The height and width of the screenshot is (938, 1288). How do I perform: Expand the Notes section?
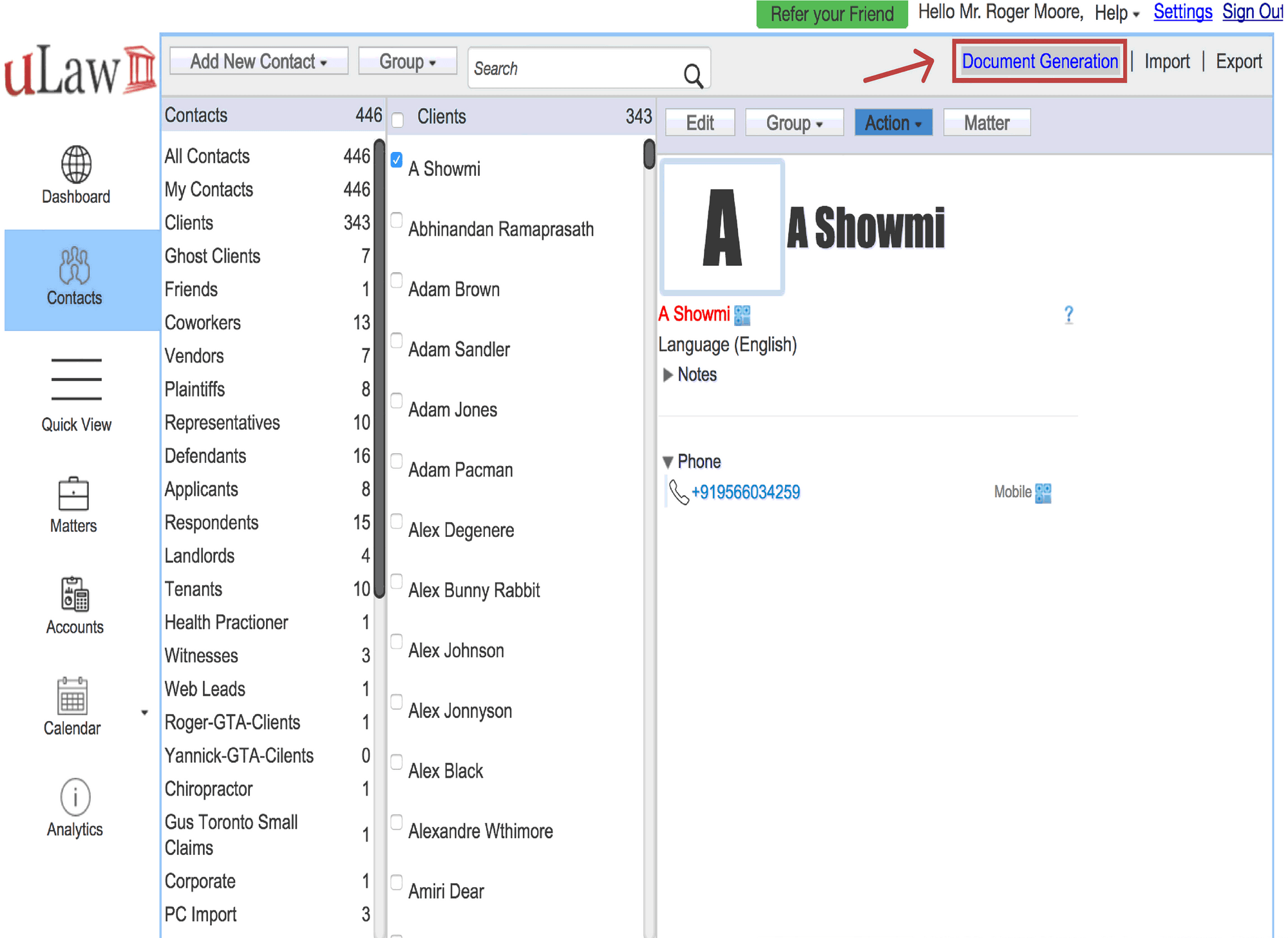pos(668,375)
